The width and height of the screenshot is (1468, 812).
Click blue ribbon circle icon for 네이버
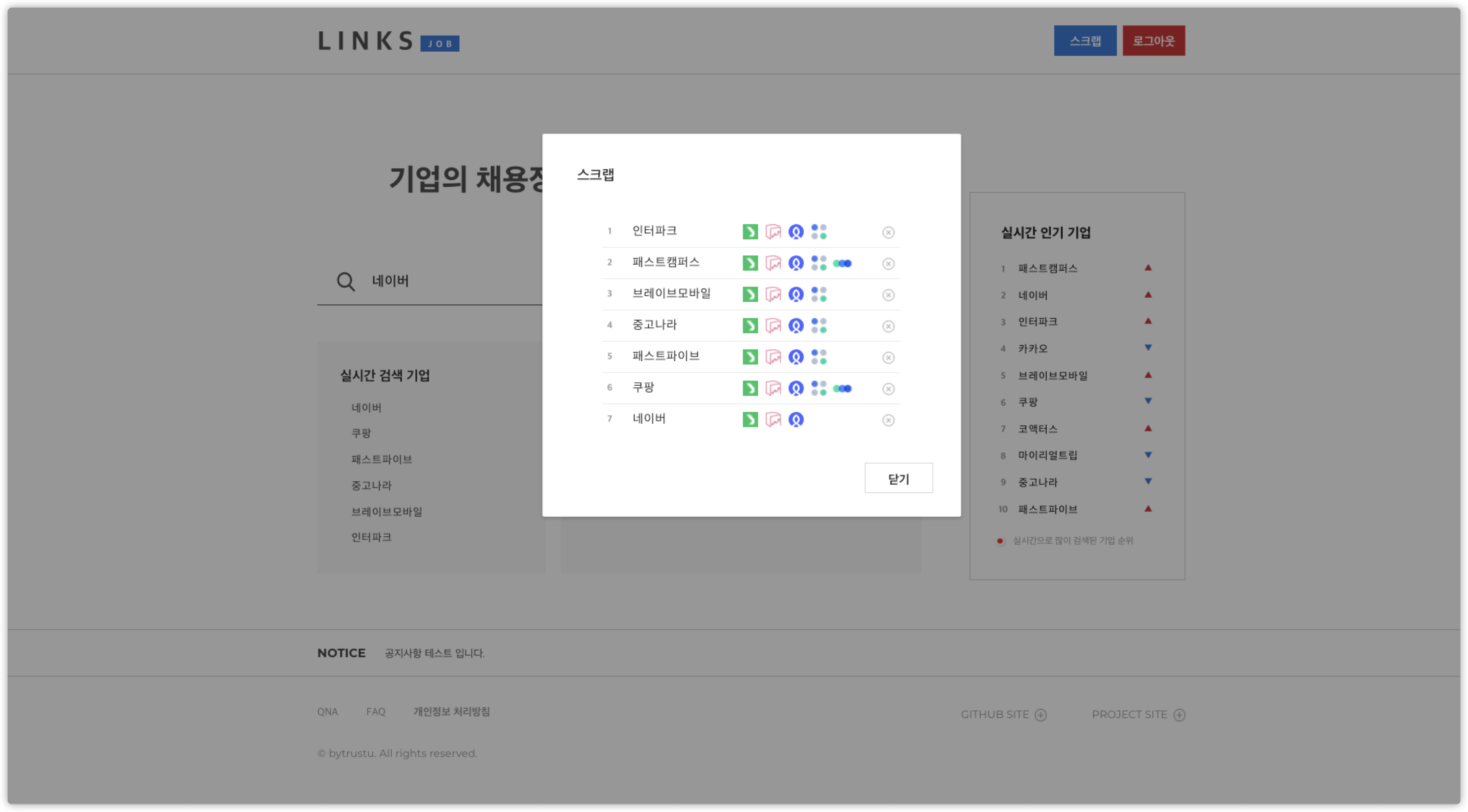click(795, 420)
